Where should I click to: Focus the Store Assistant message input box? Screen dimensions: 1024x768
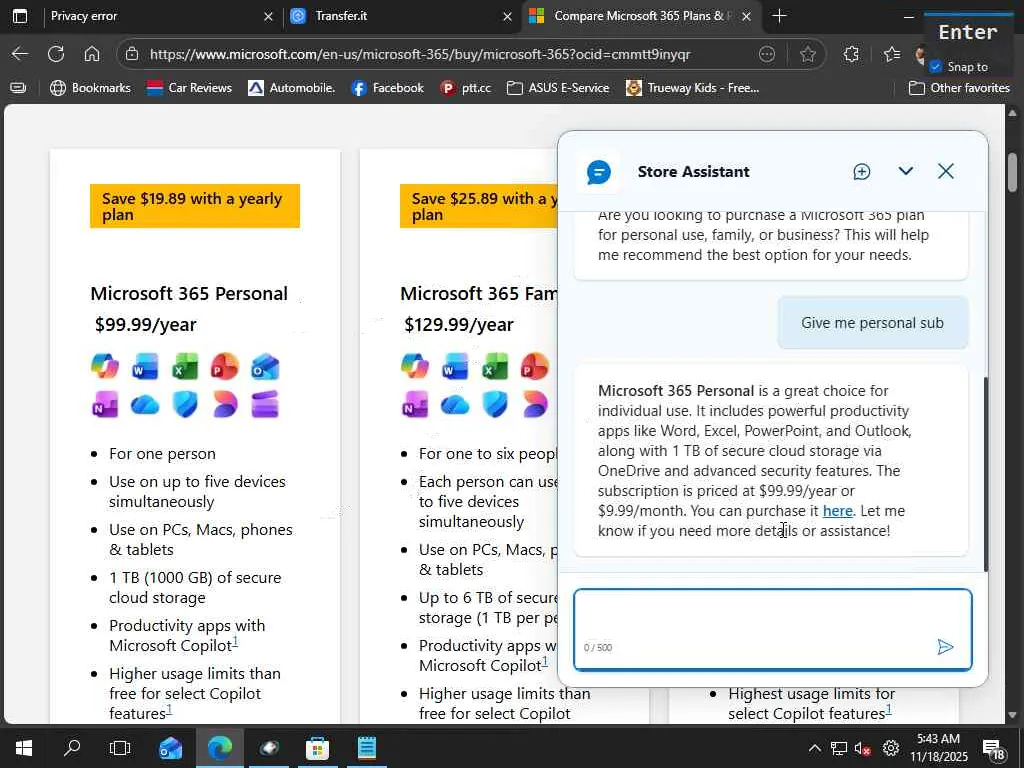pos(773,630)
